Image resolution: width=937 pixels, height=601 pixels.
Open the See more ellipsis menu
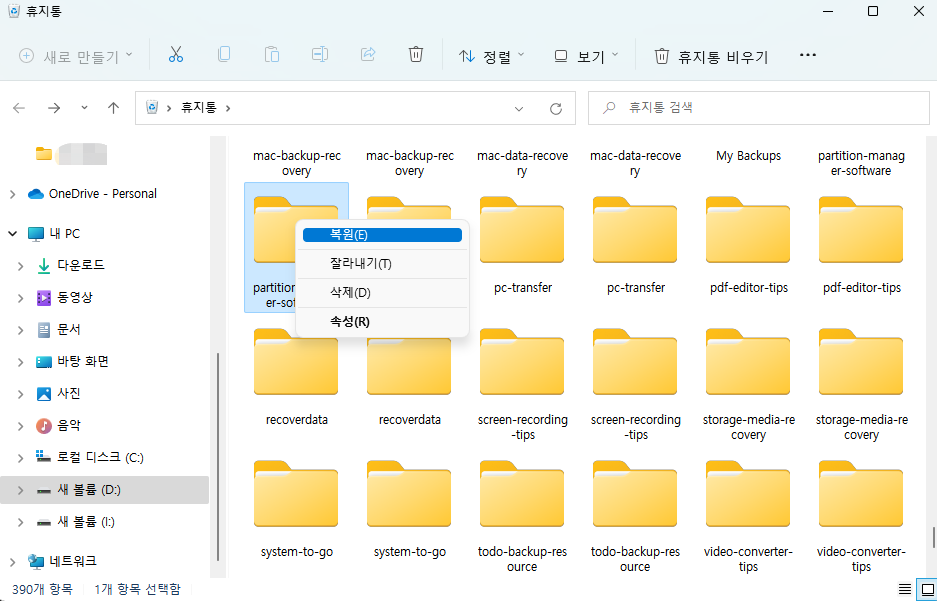[x=808, y=55]
